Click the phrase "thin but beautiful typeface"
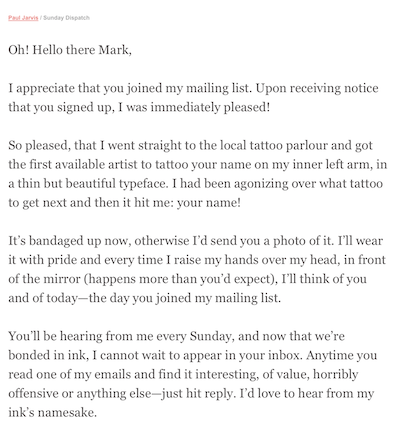 pos(92,184)
